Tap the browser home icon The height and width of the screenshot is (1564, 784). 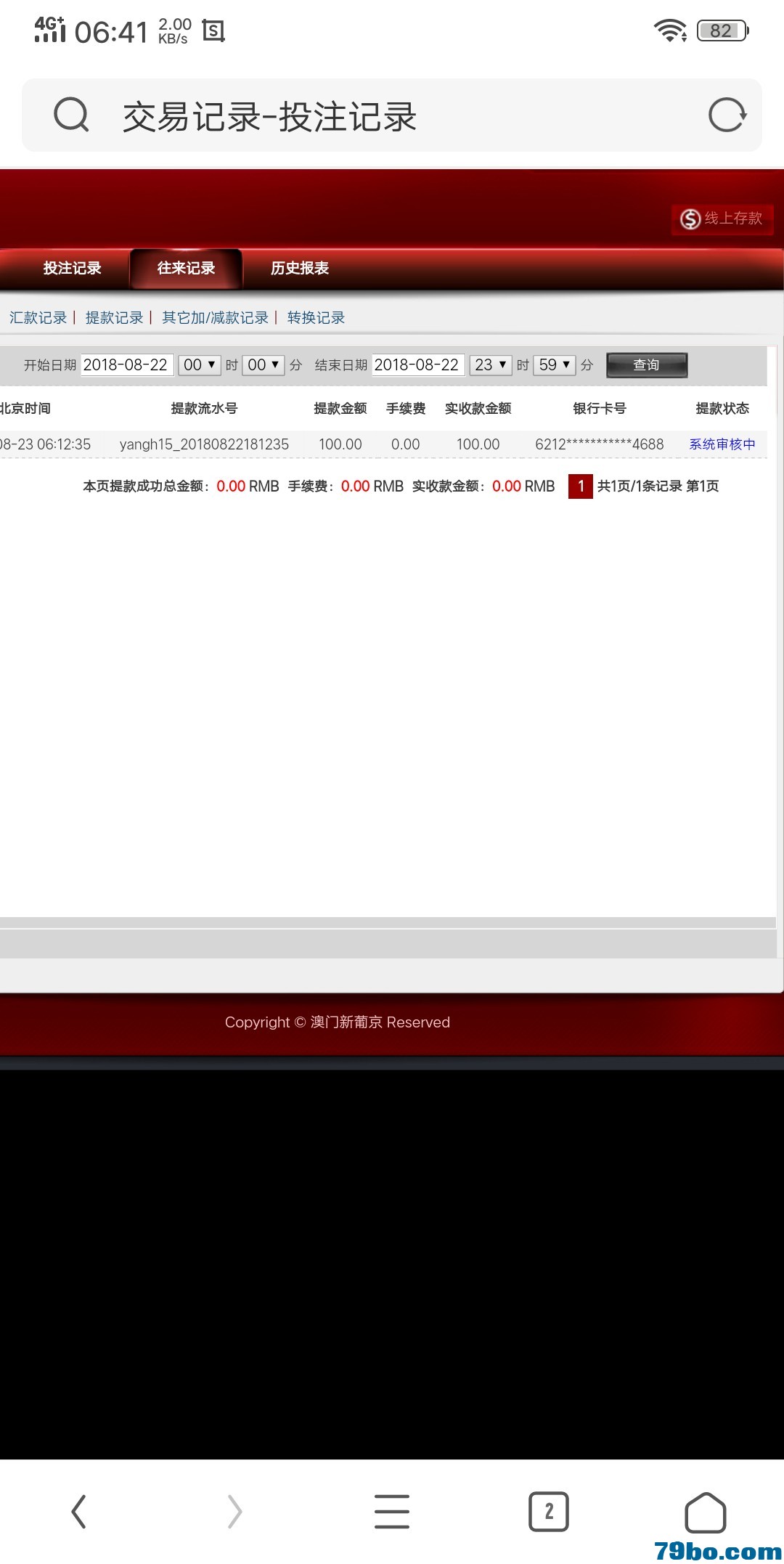[x=705, y=1512]
